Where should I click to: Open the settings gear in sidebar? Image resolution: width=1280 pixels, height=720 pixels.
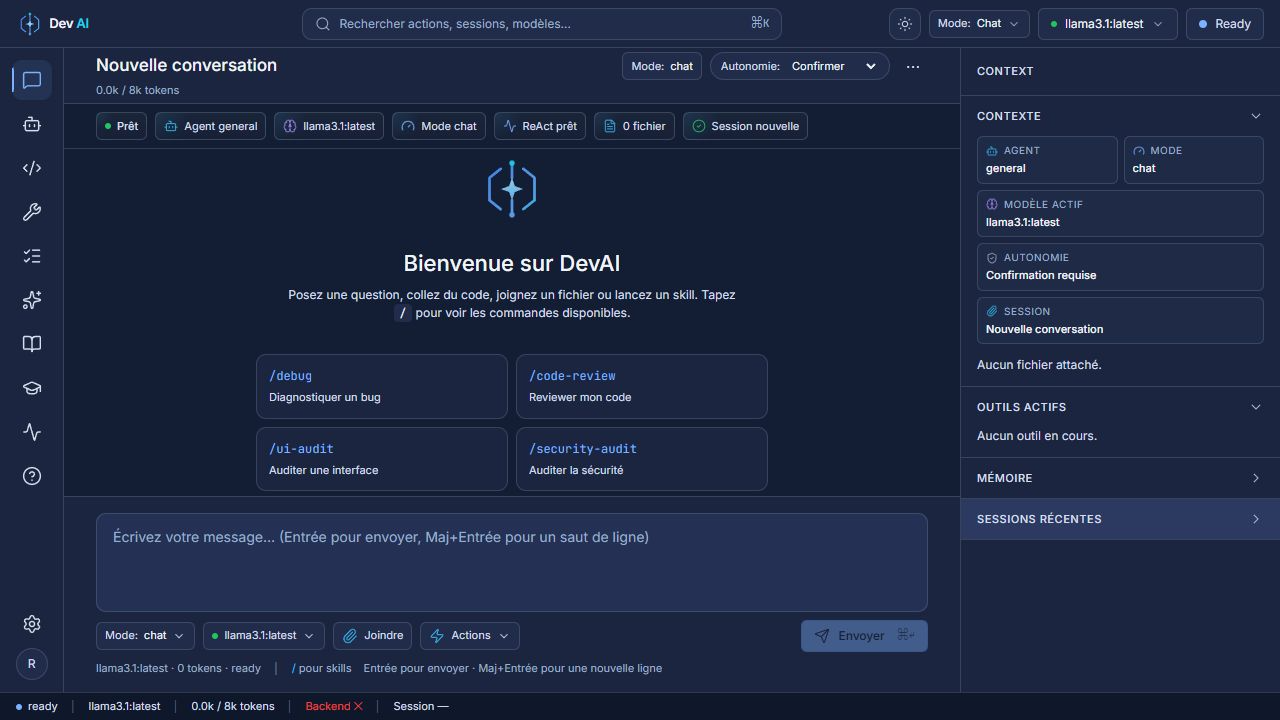(x=32, y=624)
